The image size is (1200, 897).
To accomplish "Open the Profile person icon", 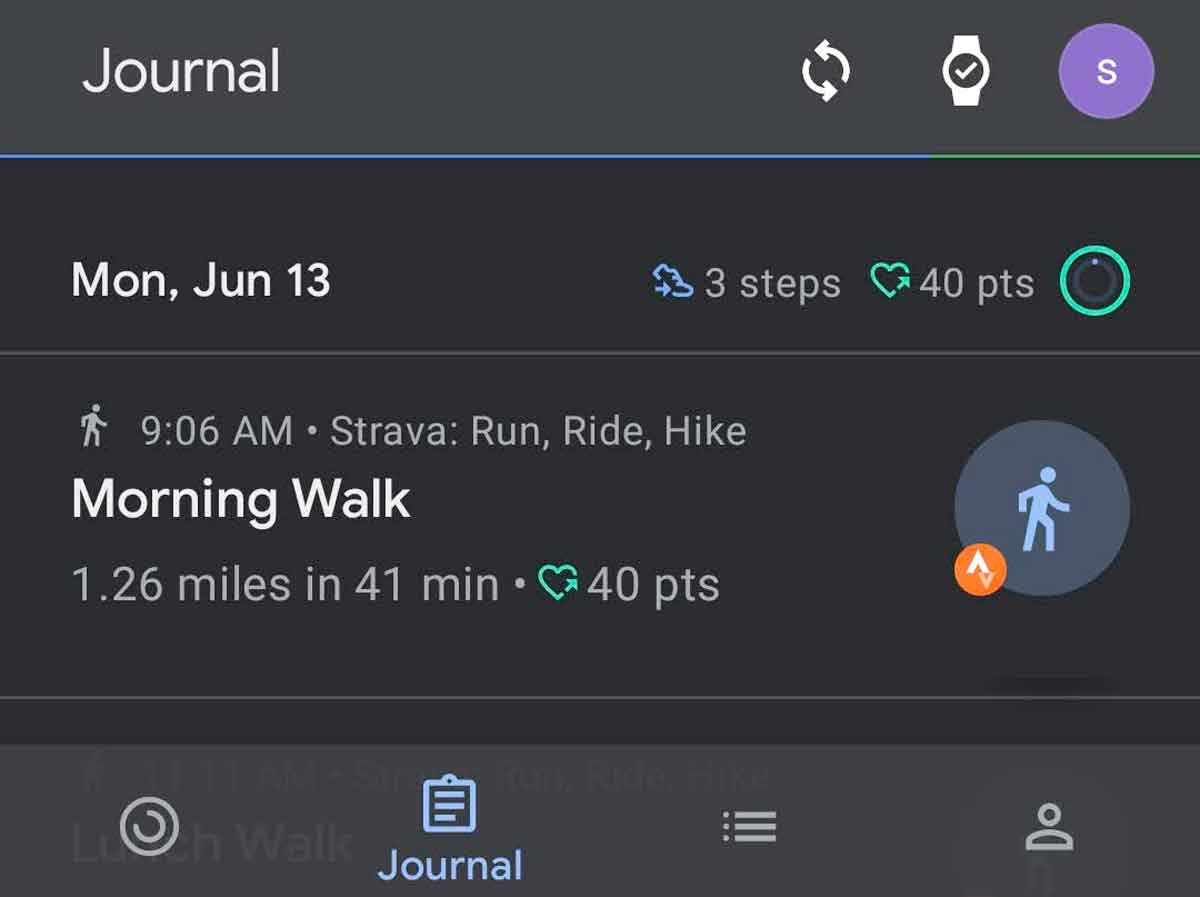I will (1047, 826).
